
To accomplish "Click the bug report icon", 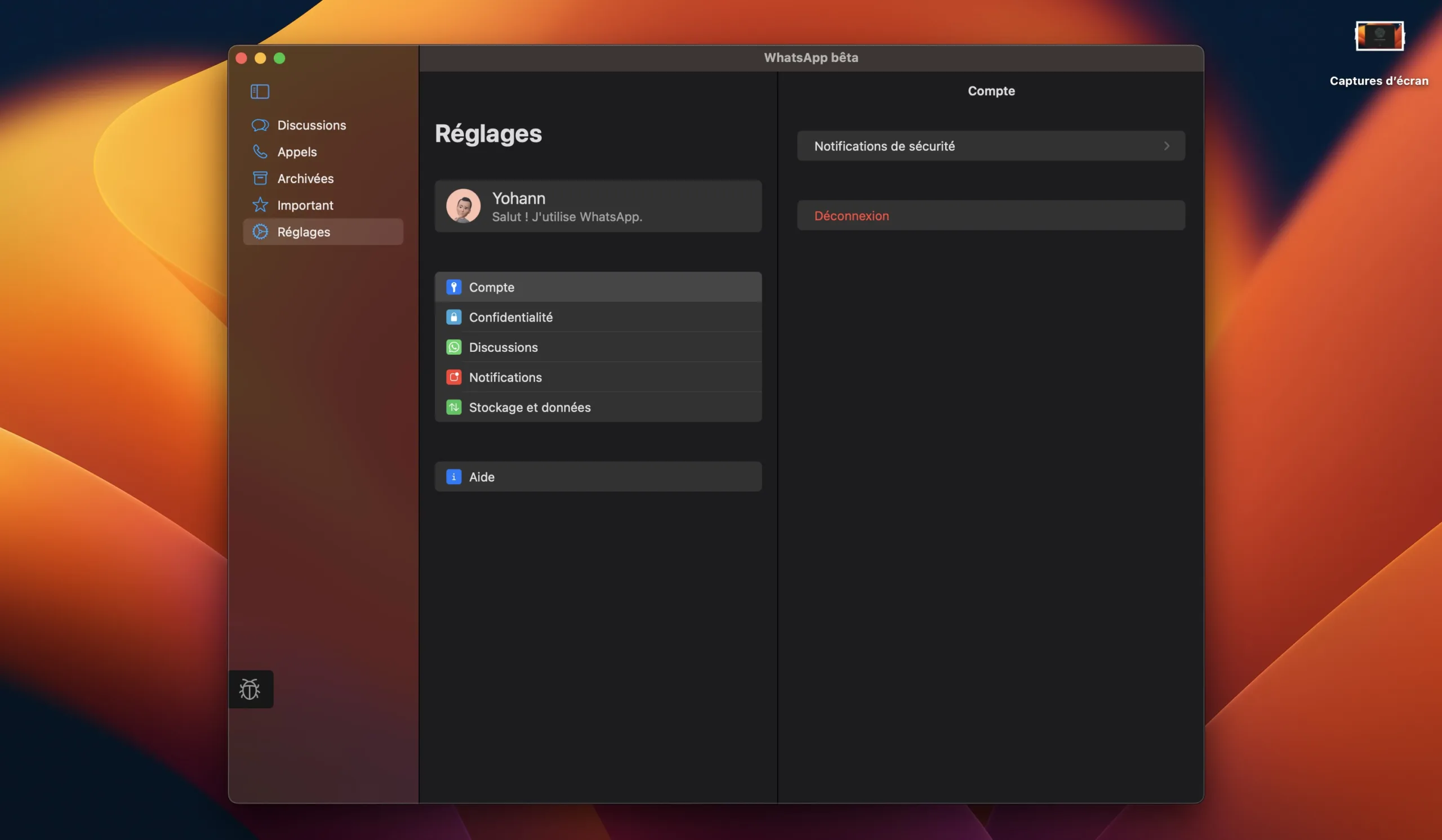I will pos(250,689).
